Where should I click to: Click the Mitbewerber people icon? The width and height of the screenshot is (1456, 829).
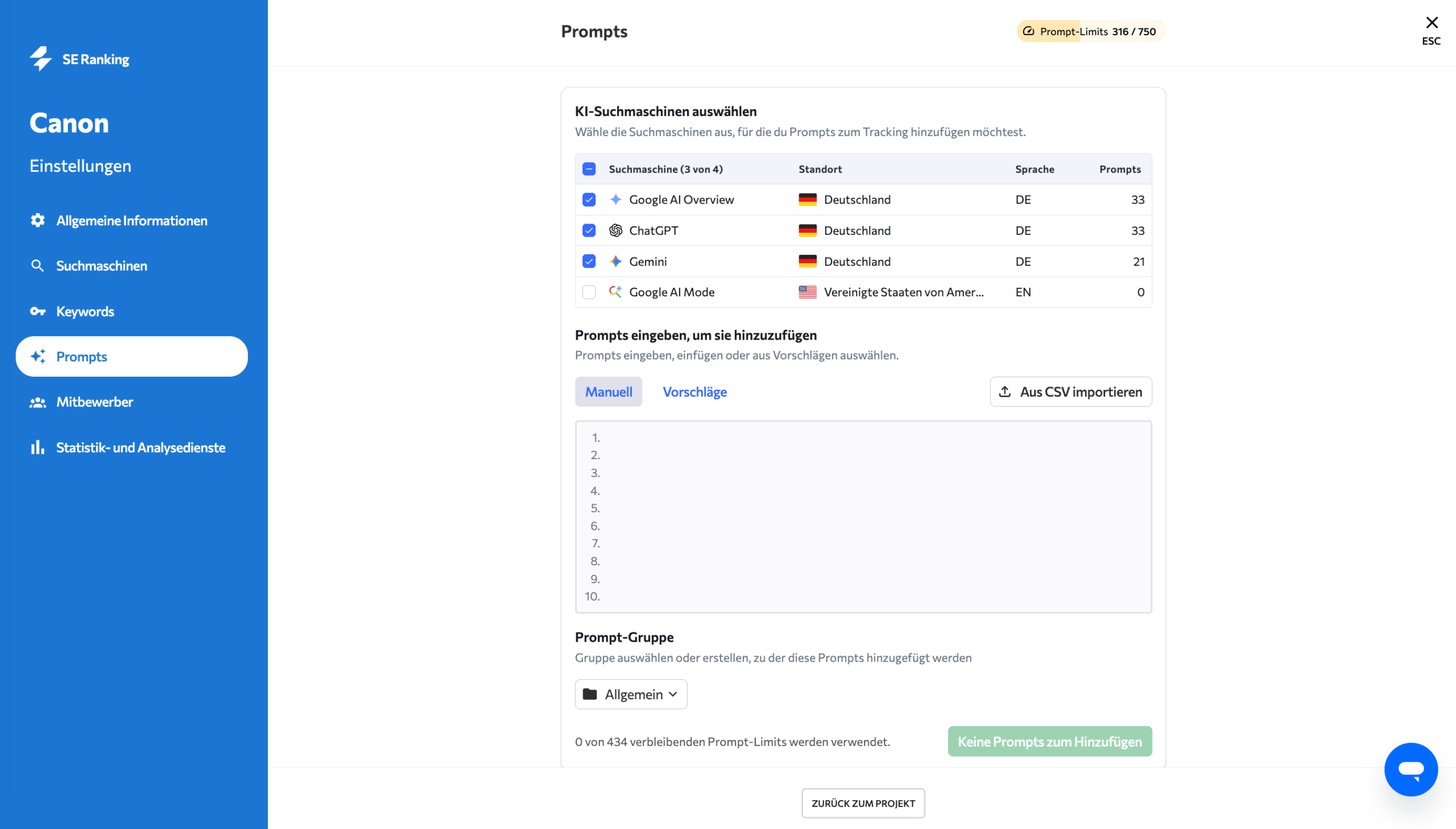pos(38,402)
